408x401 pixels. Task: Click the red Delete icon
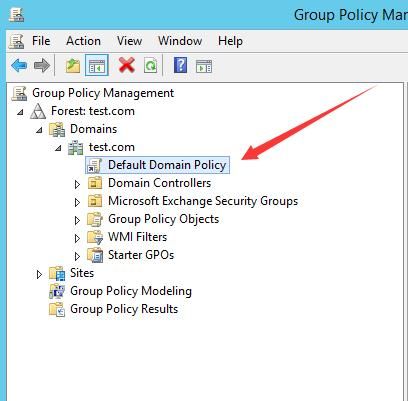click(127, 65)
